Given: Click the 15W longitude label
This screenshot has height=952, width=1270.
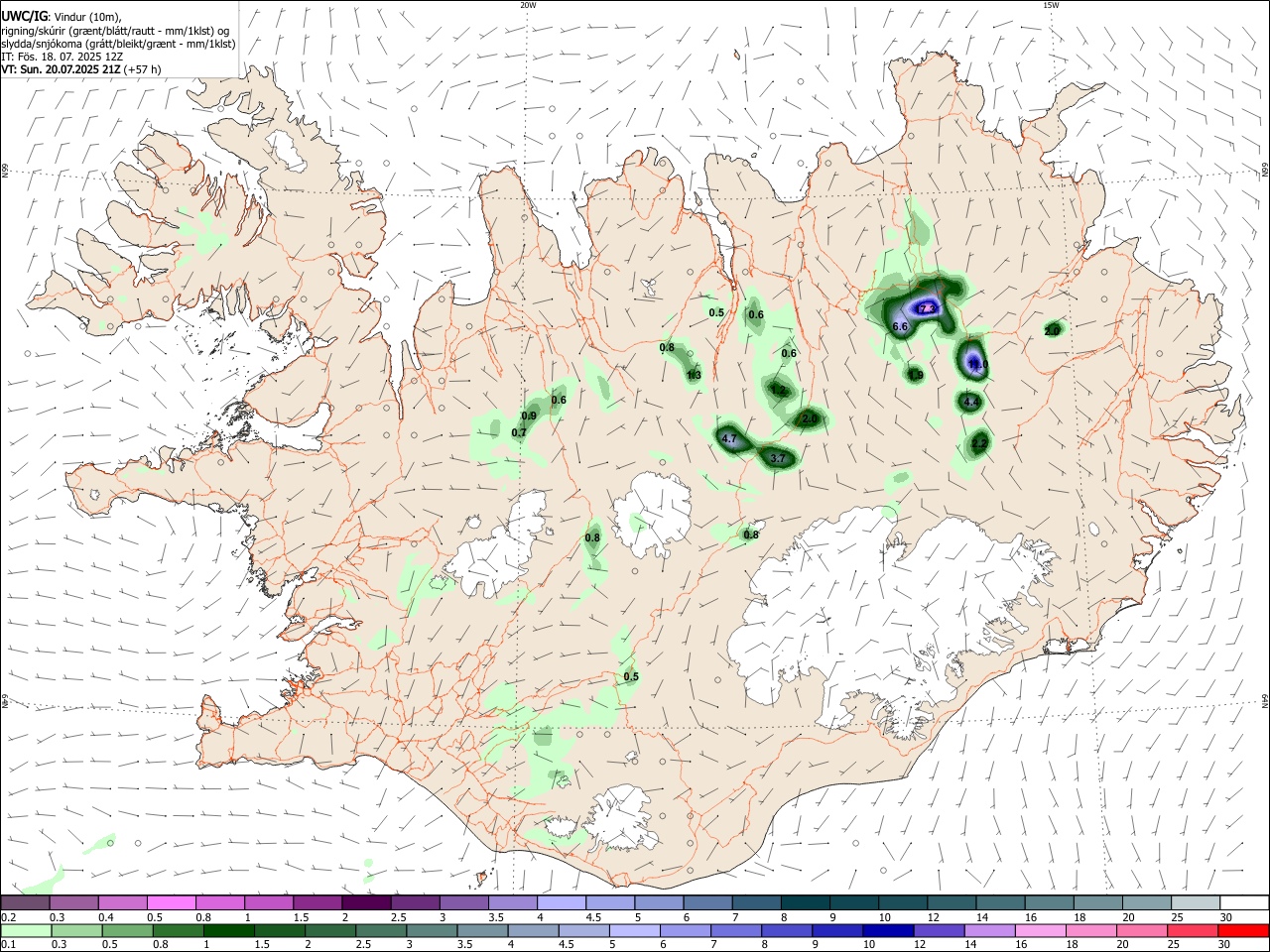Looking at the screenshot, I should click(x=1051, y=5).
